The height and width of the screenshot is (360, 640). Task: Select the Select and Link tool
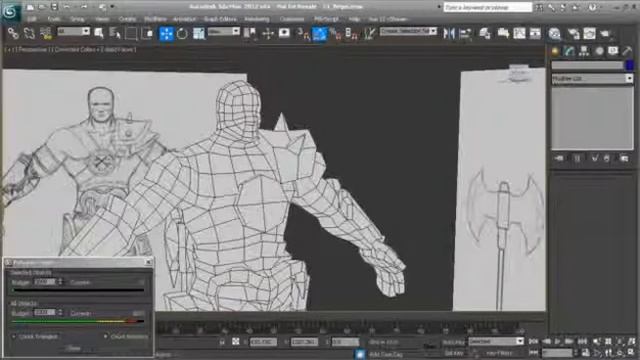(x=13, y=33)
